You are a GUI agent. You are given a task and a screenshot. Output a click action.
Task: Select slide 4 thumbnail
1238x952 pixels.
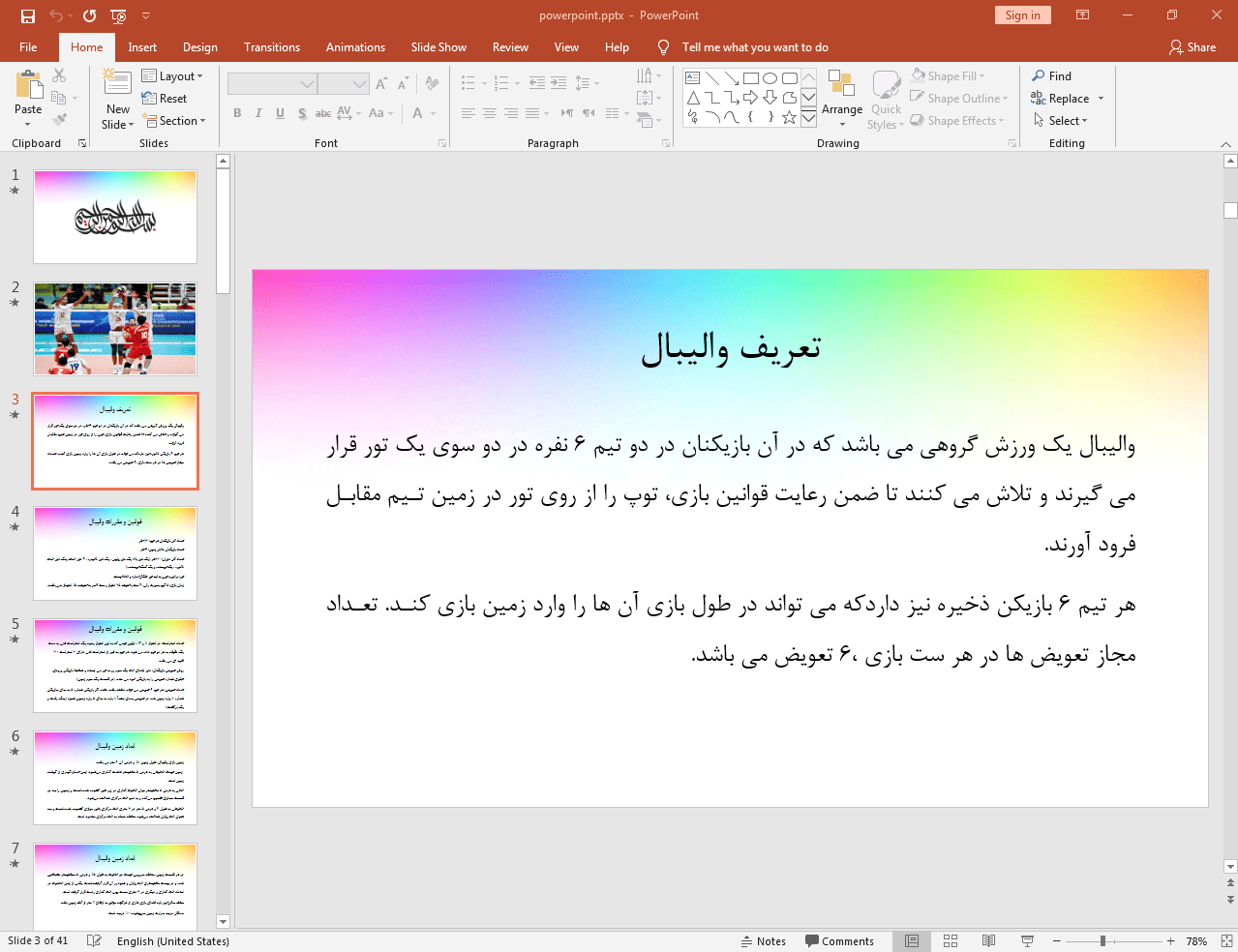coord(115,553)
